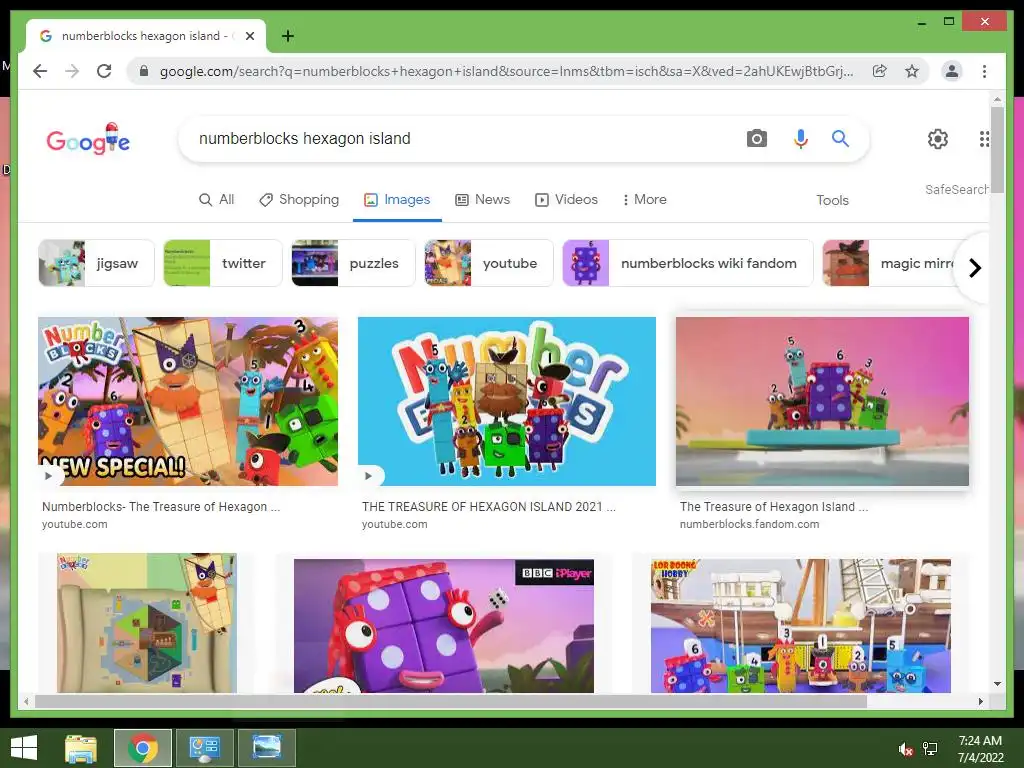Open the Control Panel taskbar icon
This screenshot has height=768, width=1024.
point(204,748)
